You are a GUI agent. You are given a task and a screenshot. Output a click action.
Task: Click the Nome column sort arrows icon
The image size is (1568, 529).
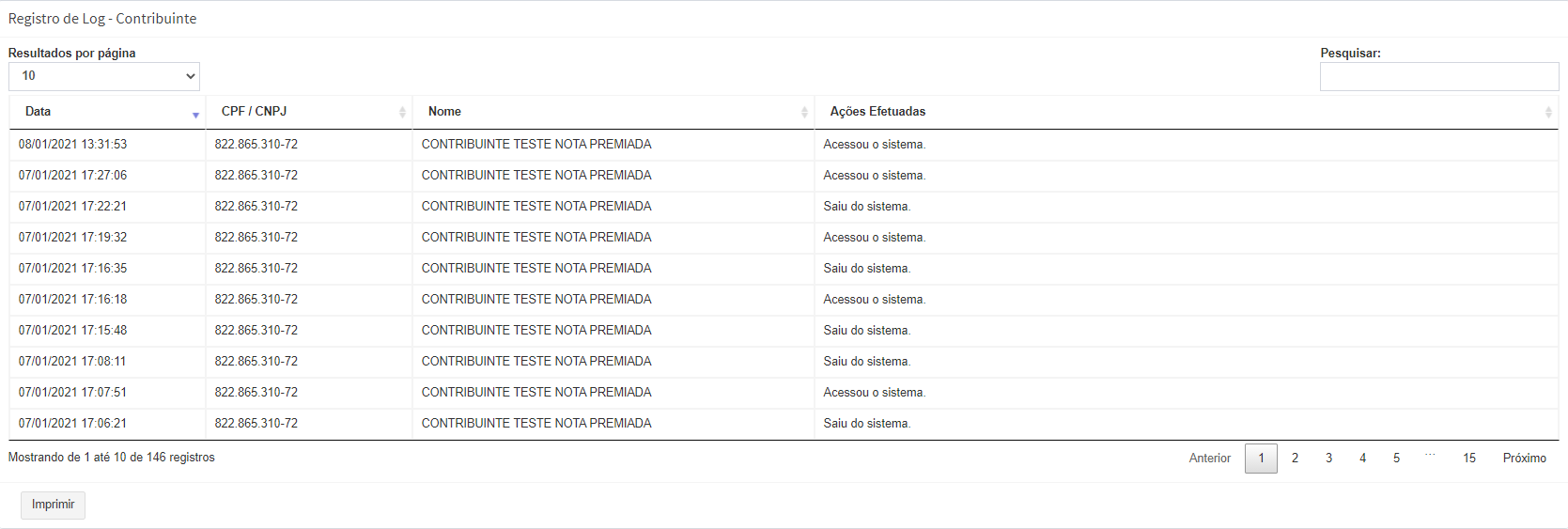[804, 112]
